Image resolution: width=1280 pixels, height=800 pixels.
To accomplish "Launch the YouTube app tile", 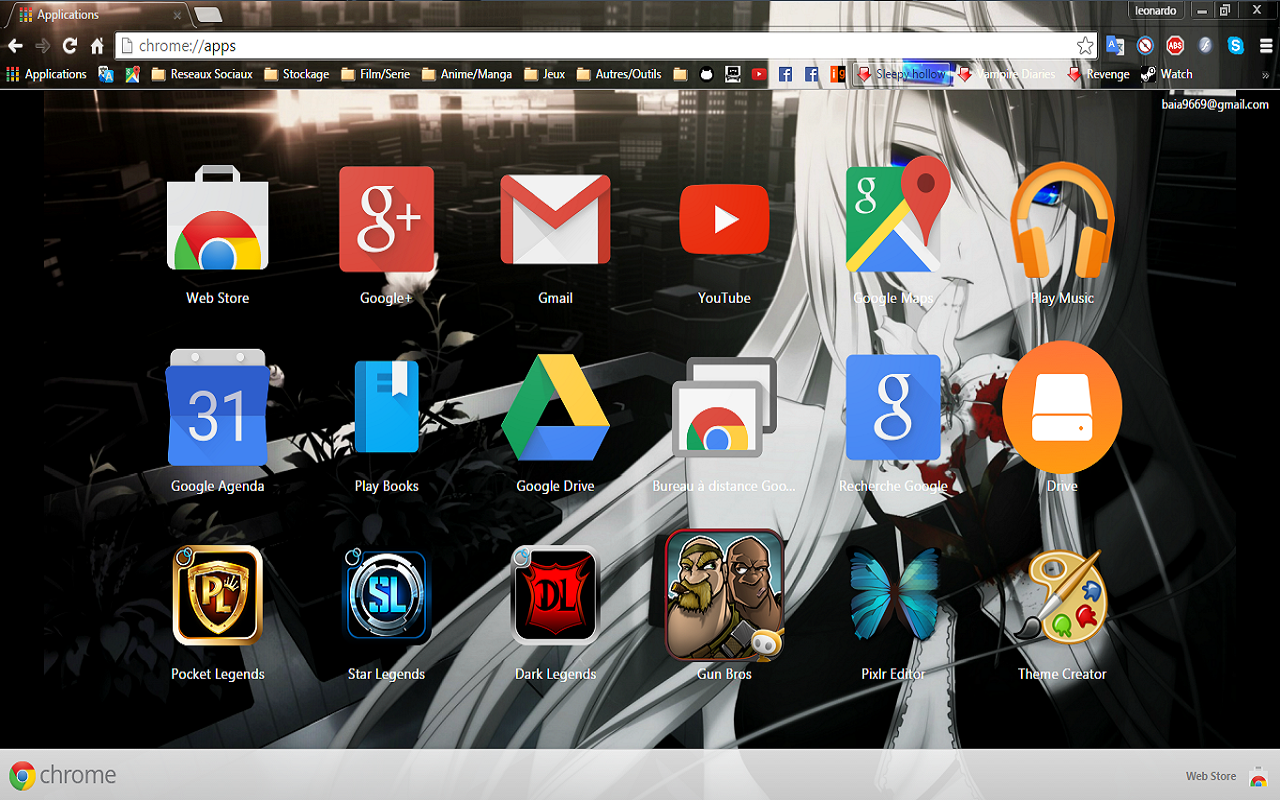I will coord(724,220).
